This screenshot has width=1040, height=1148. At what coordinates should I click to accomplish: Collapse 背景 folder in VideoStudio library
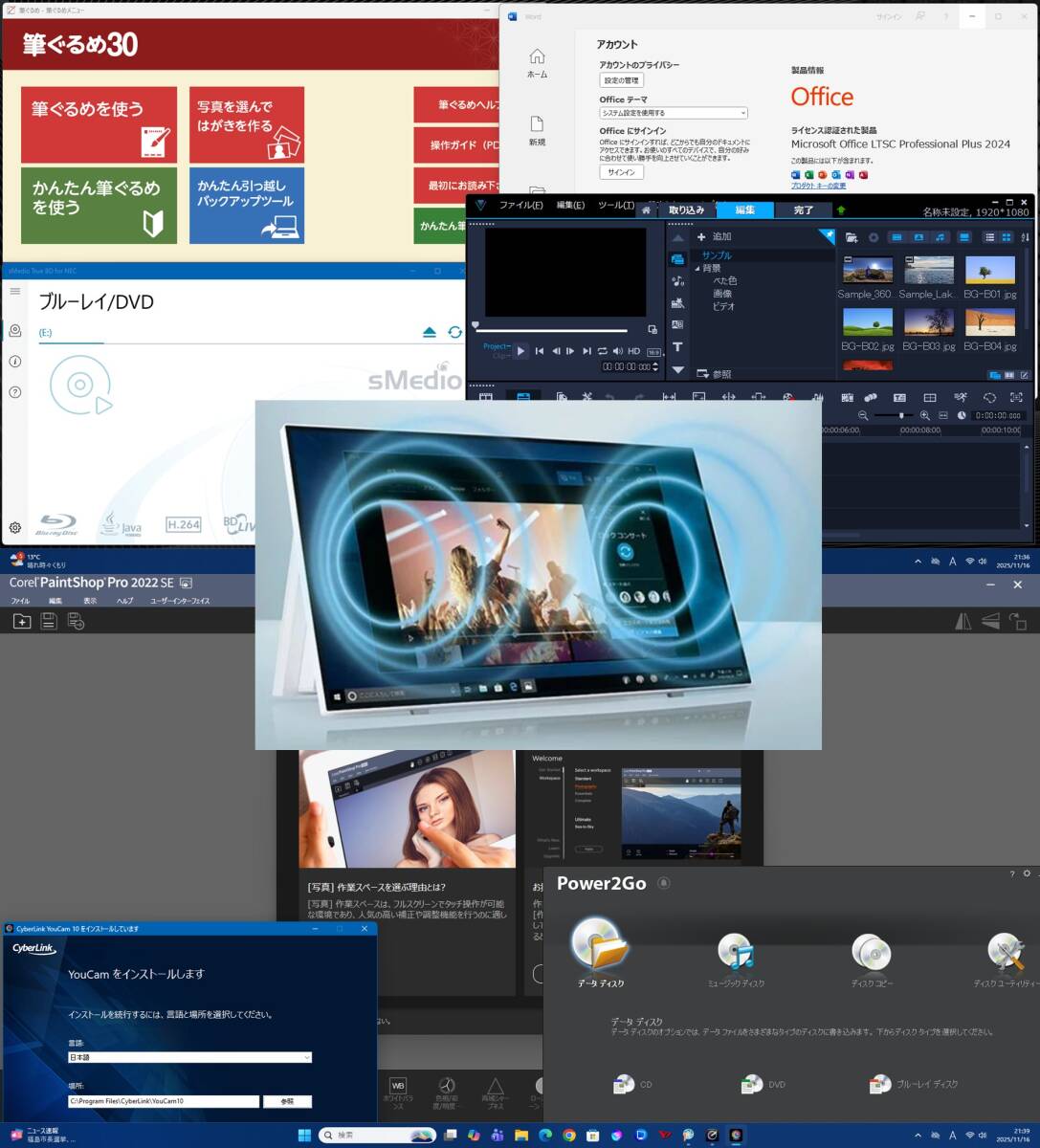697,269
